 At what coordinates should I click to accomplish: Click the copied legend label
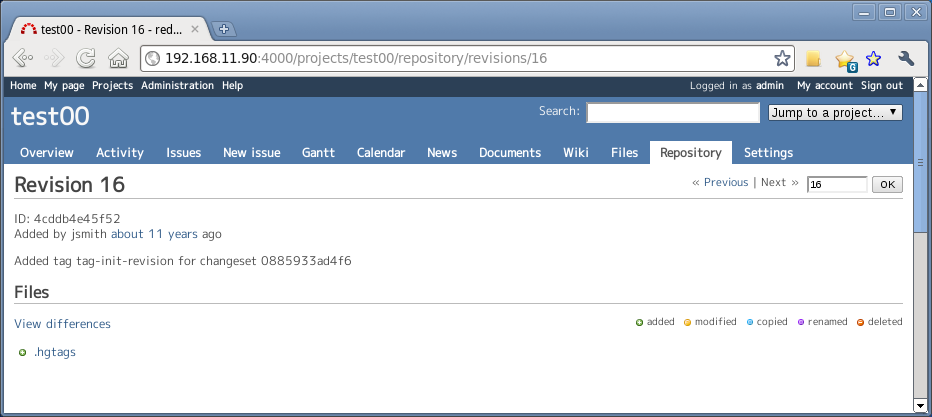coord(772,322)
